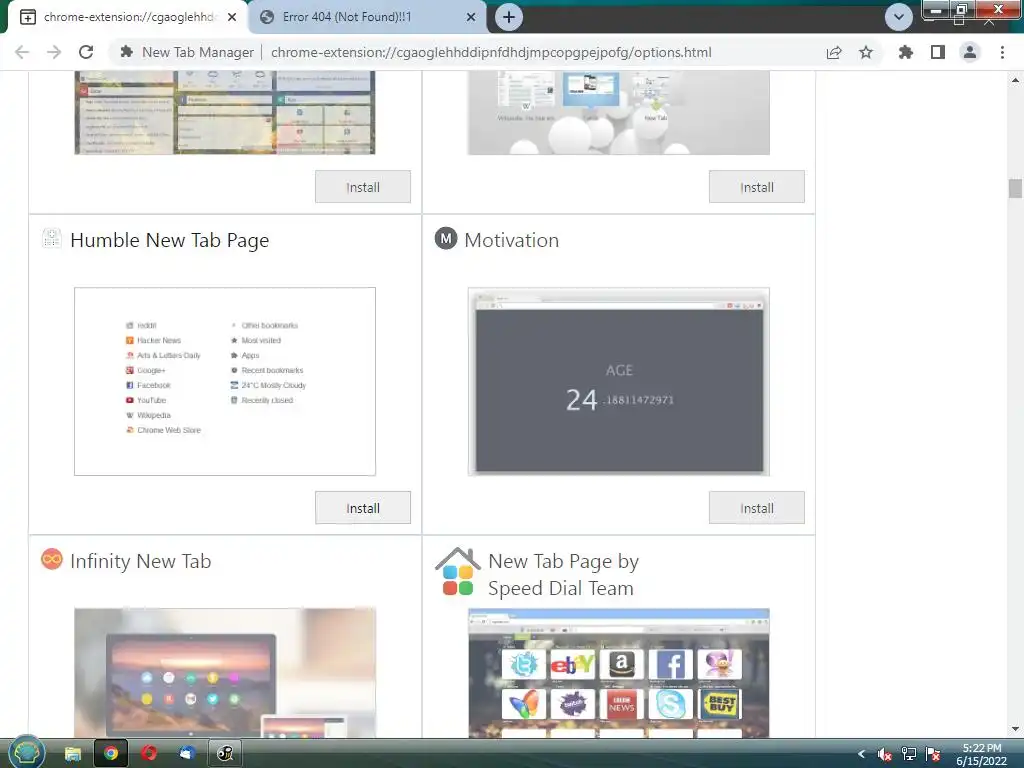Click the network tray icon
Viewport: 1024px width, 768px height.
[x=908, y=754]
